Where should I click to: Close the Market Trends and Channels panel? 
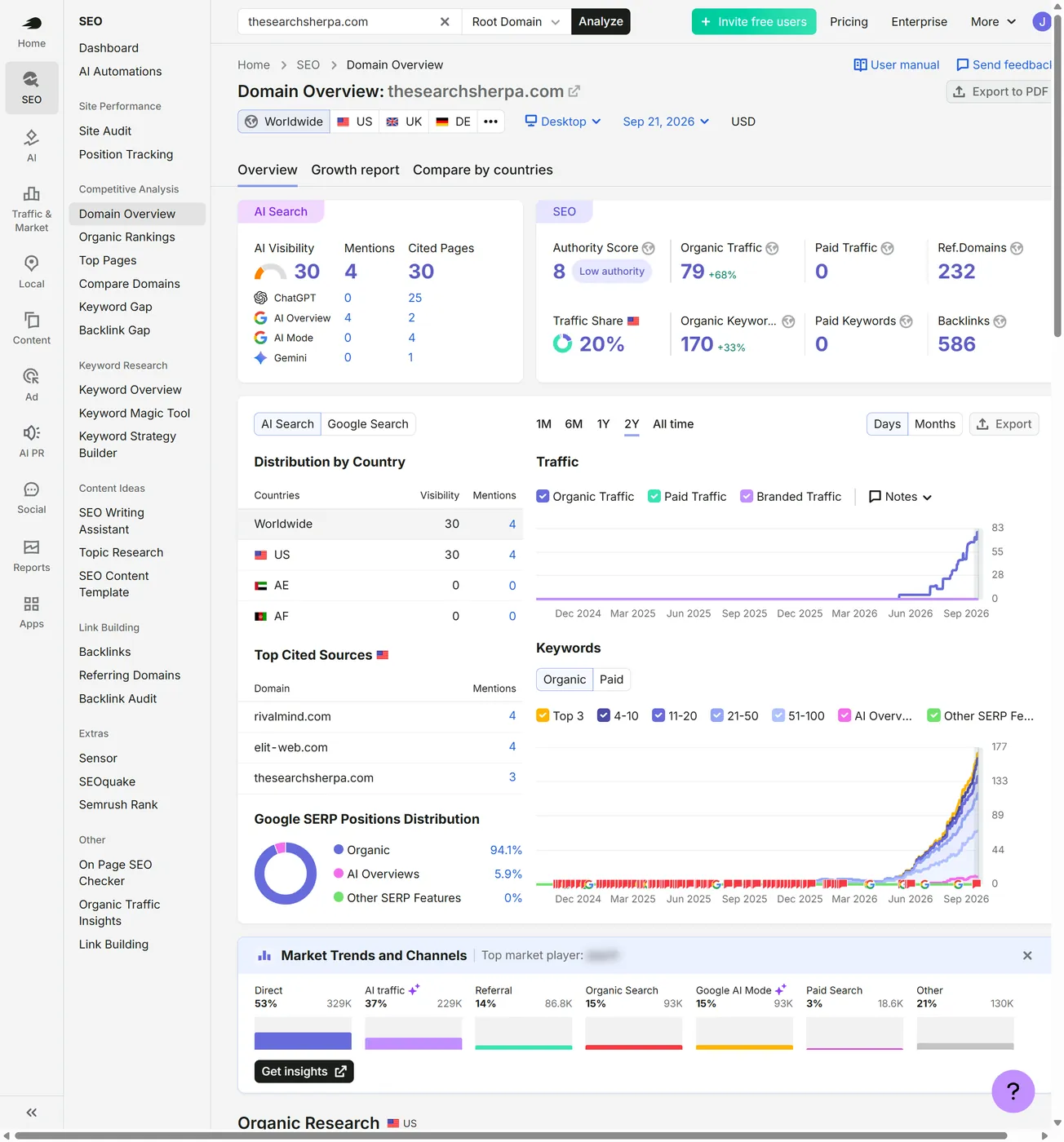click(1027, 955)
